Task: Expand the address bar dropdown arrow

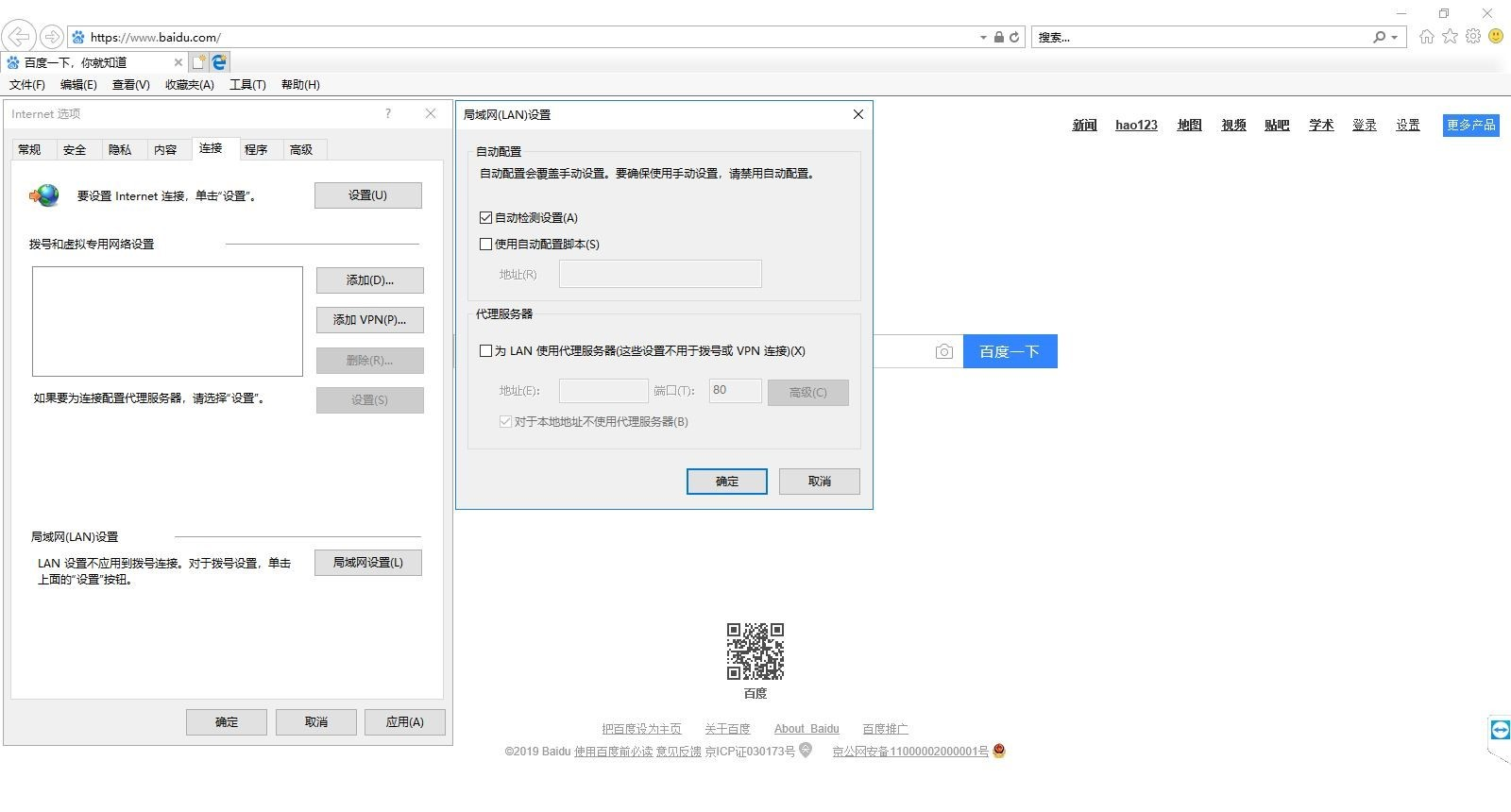Action: [983, 38]
